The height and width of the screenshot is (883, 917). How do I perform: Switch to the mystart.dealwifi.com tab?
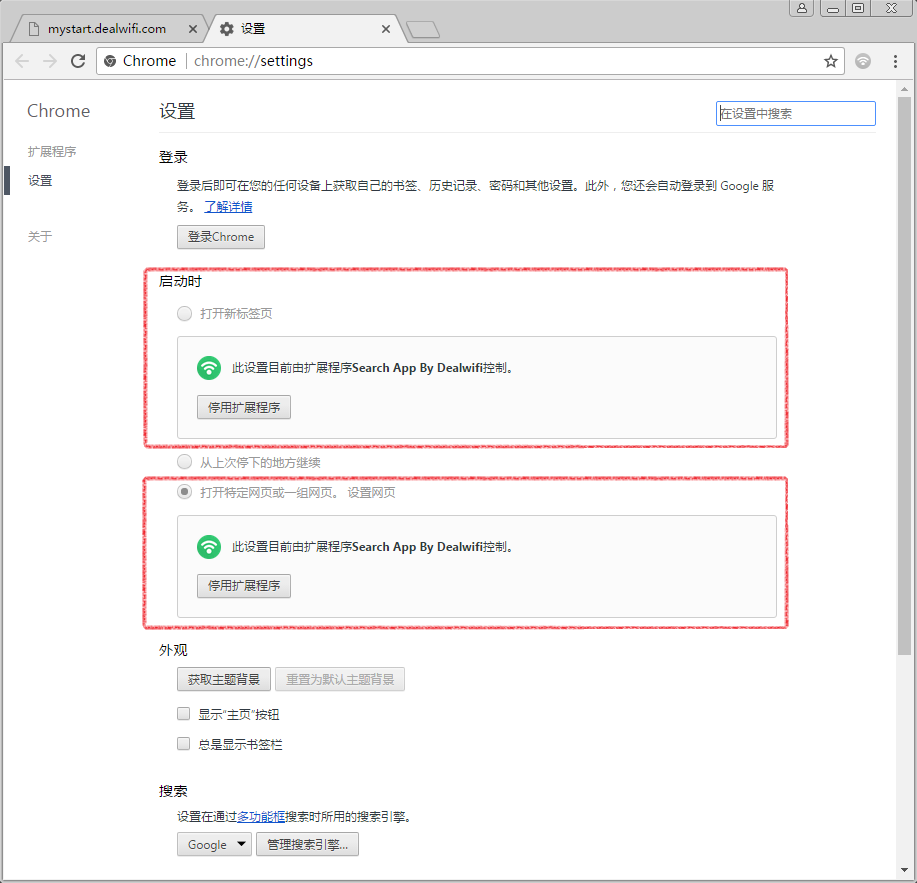click(108, 29)
